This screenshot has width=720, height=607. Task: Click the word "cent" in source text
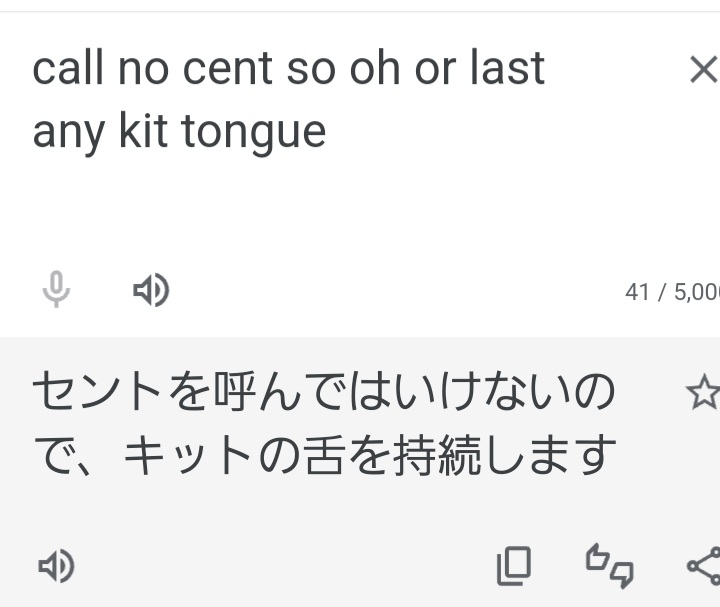[229, 69]
